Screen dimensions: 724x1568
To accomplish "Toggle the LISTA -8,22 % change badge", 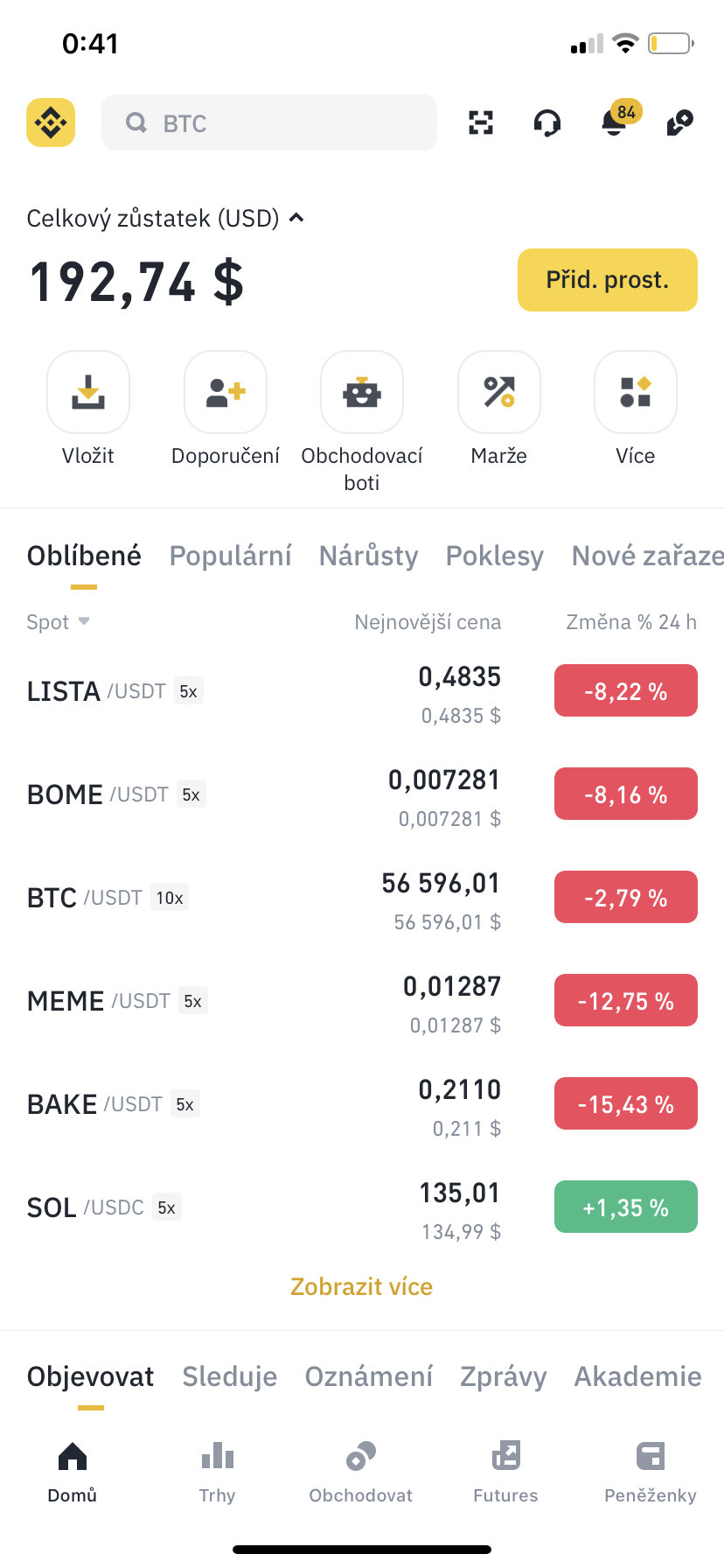I will click(x=626, y=691).
